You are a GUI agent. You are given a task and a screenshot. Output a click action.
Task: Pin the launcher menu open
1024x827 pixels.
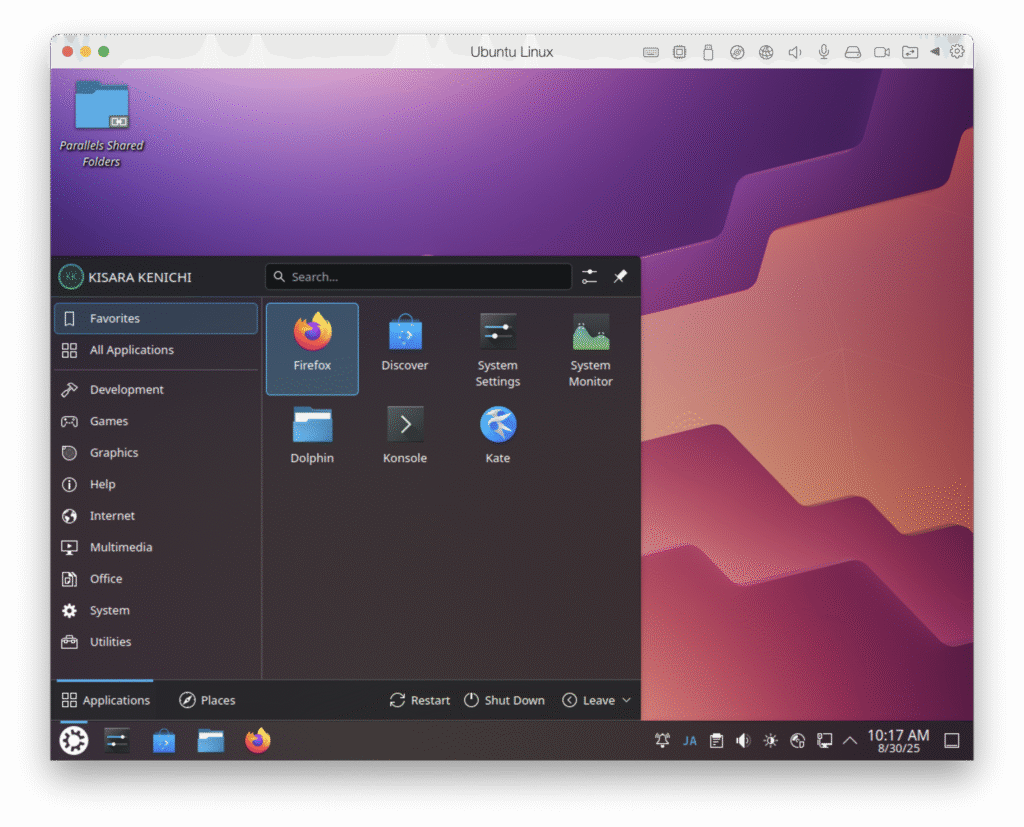(620, 277)
